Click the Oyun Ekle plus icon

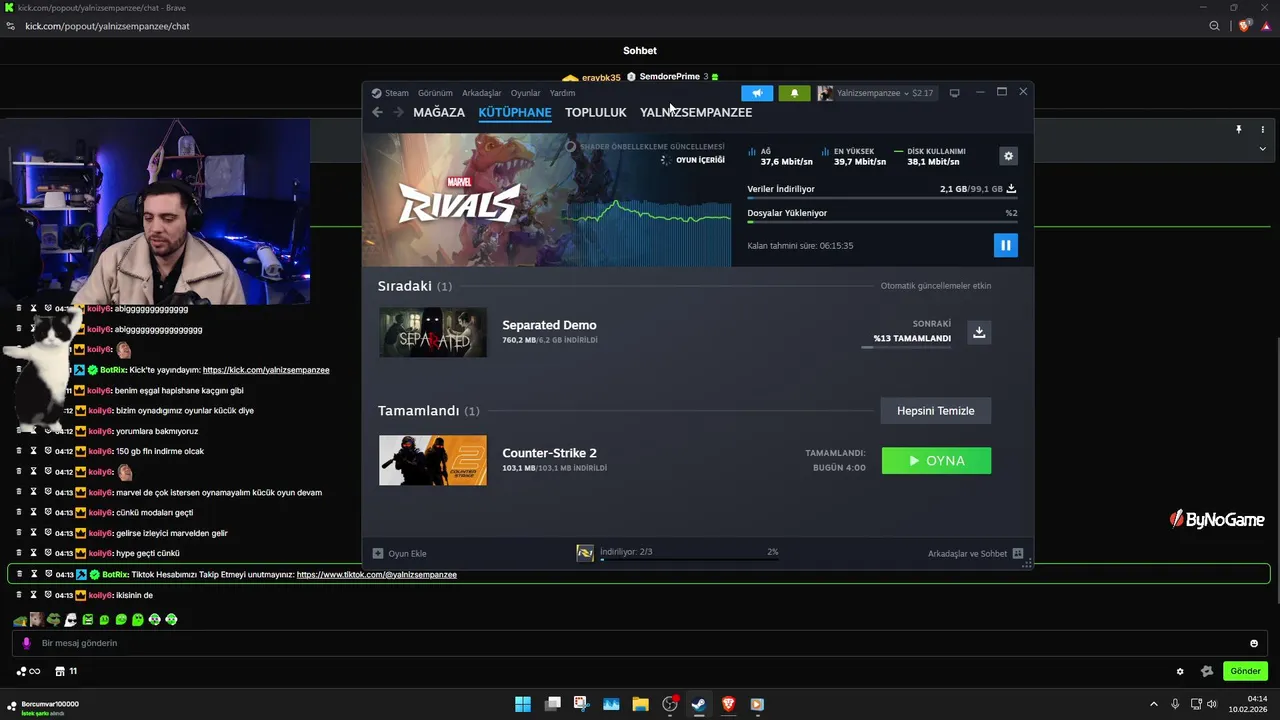(x=378, y=553)
